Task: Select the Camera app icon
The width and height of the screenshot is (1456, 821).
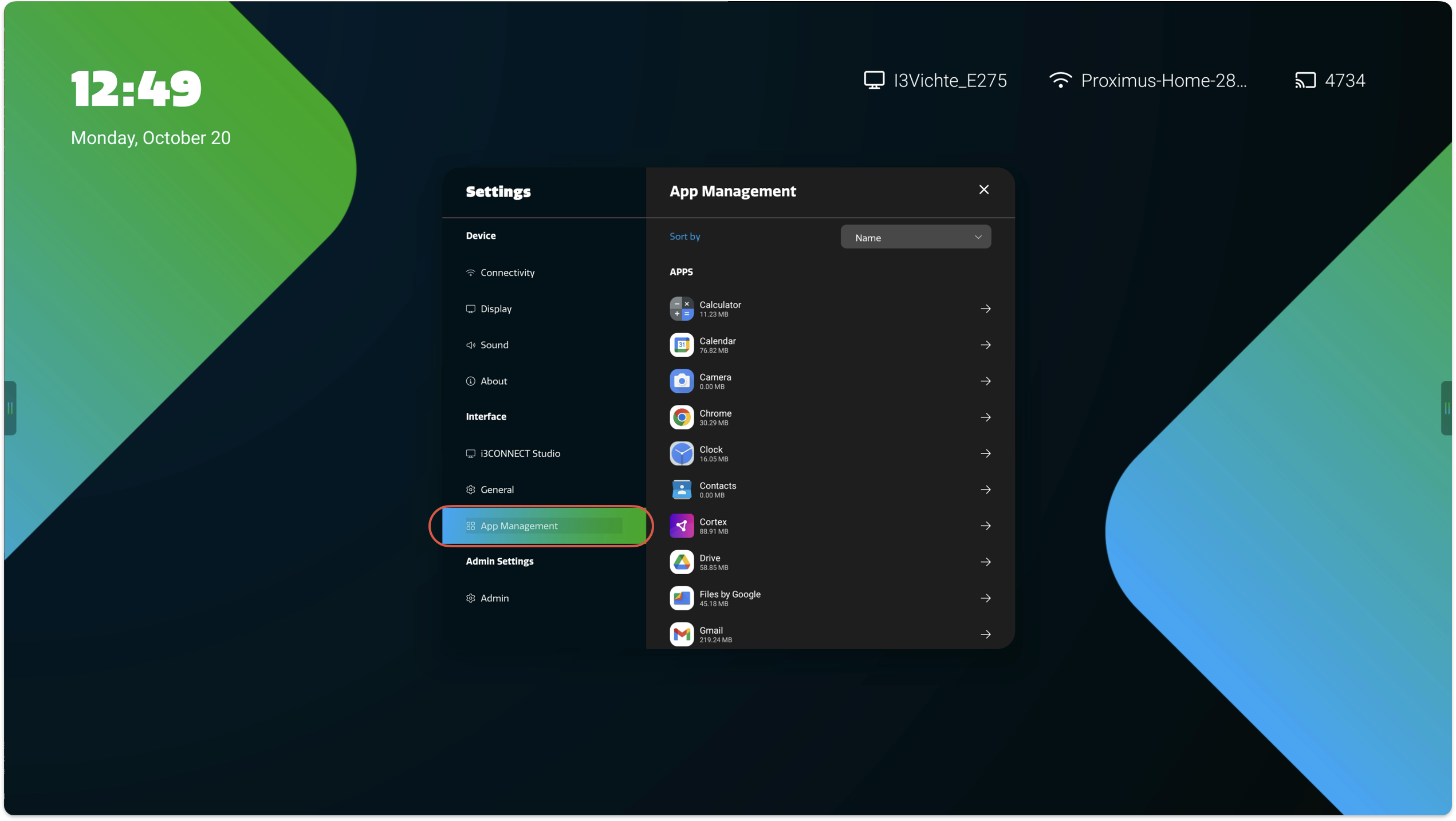Action: point(681,381)
